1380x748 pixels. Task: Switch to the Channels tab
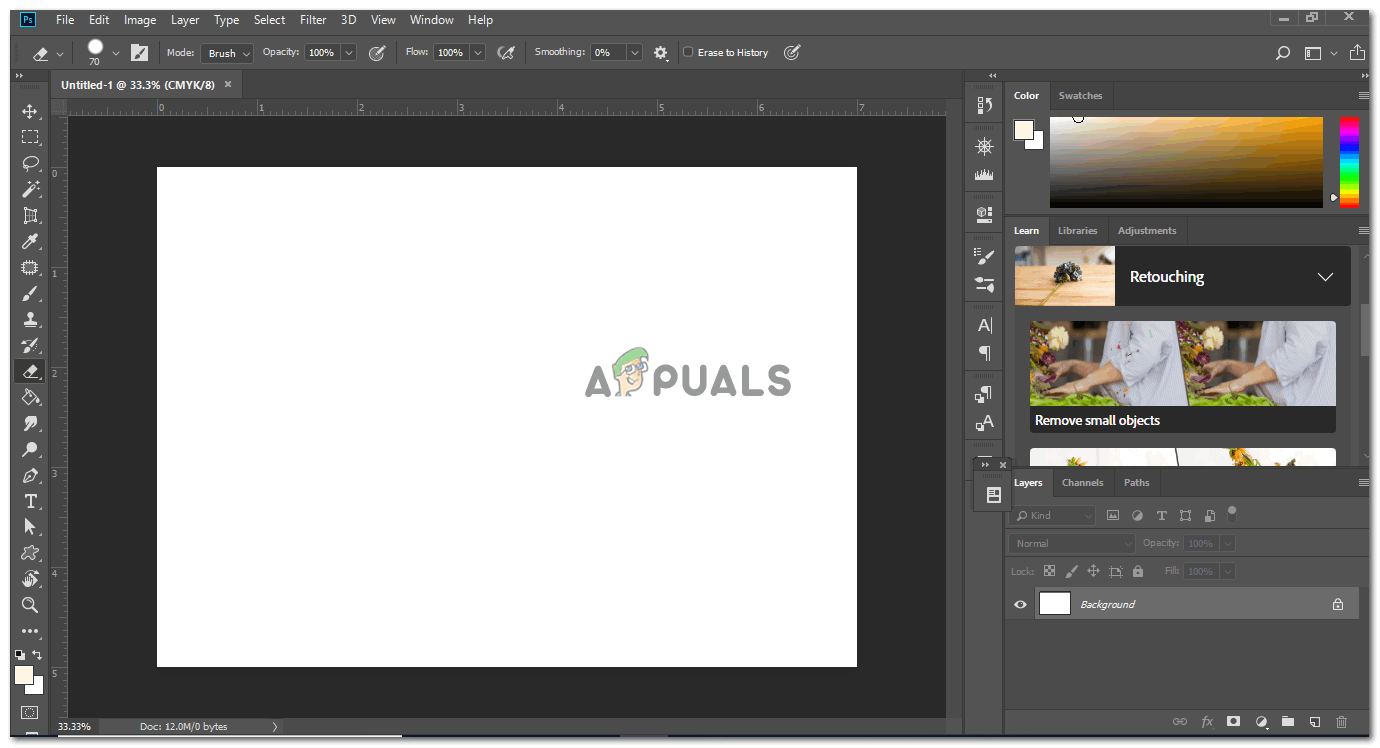(x=1082, y=482)
